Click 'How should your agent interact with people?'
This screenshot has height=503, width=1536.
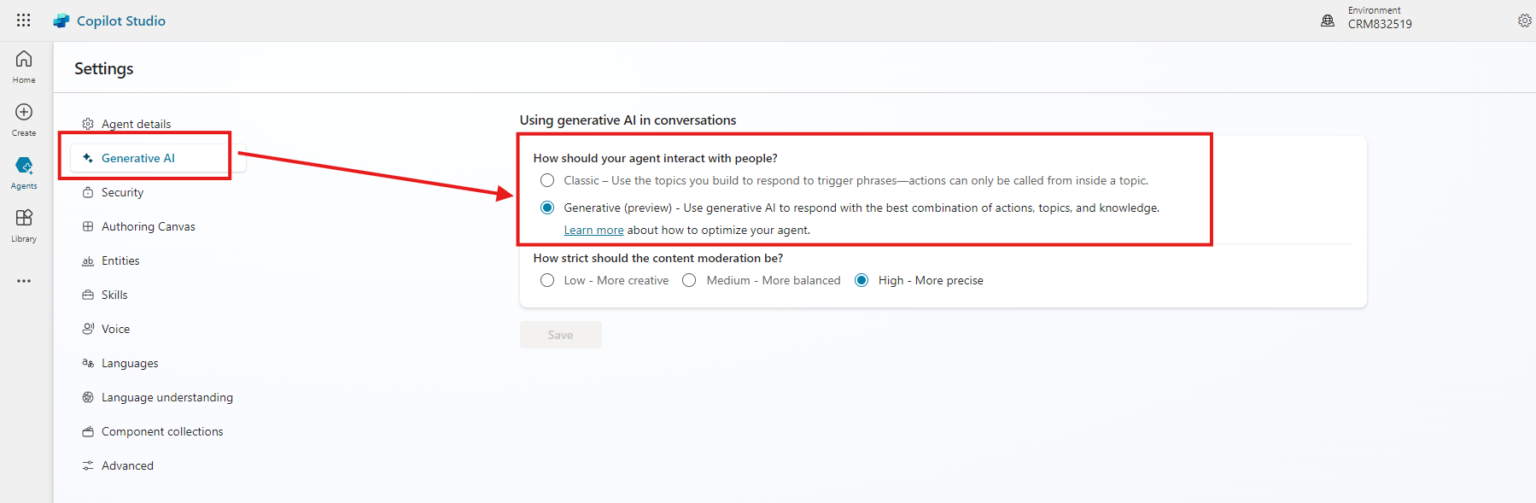656,158
